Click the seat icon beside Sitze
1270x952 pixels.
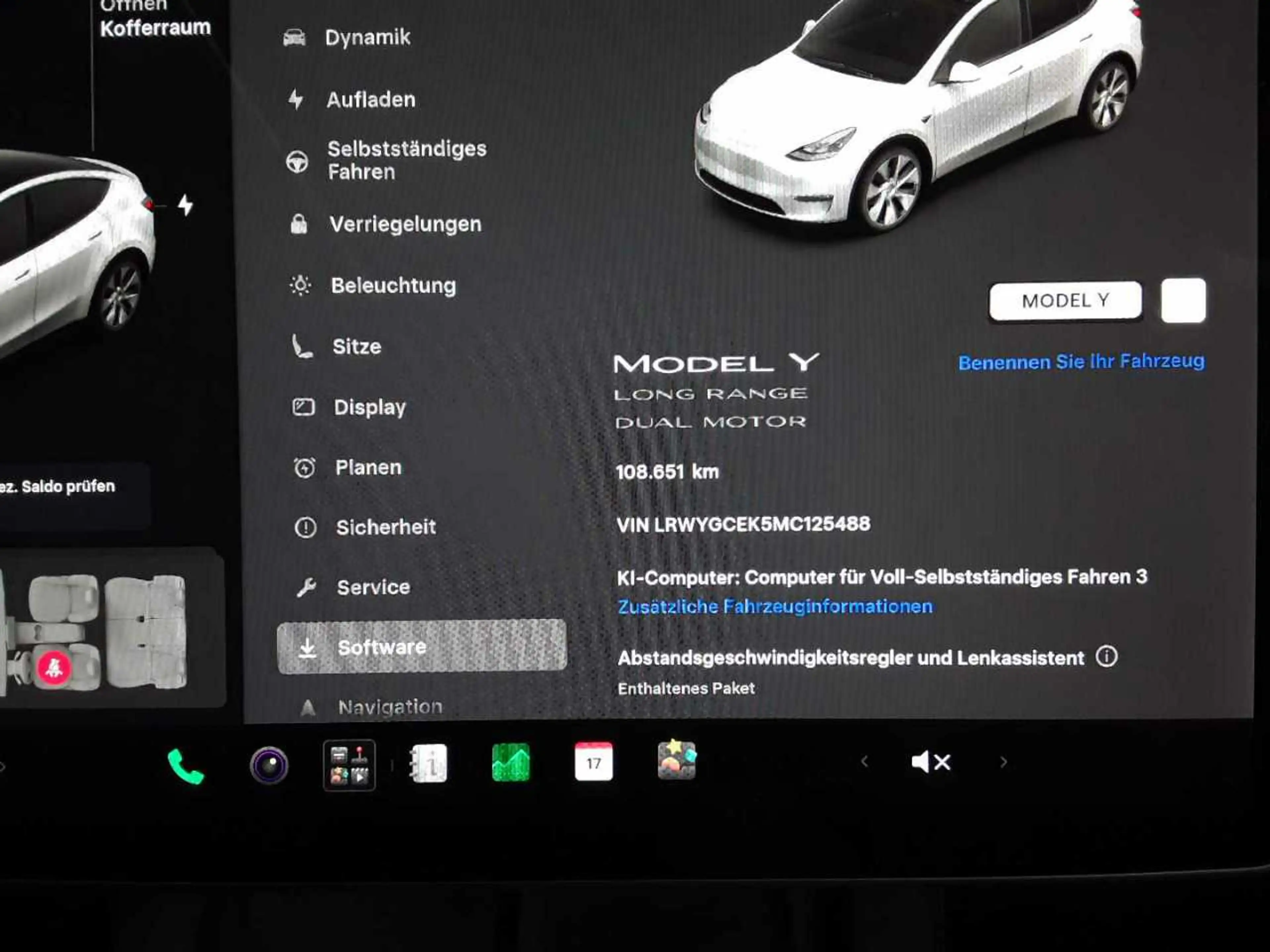pos(302,346)
